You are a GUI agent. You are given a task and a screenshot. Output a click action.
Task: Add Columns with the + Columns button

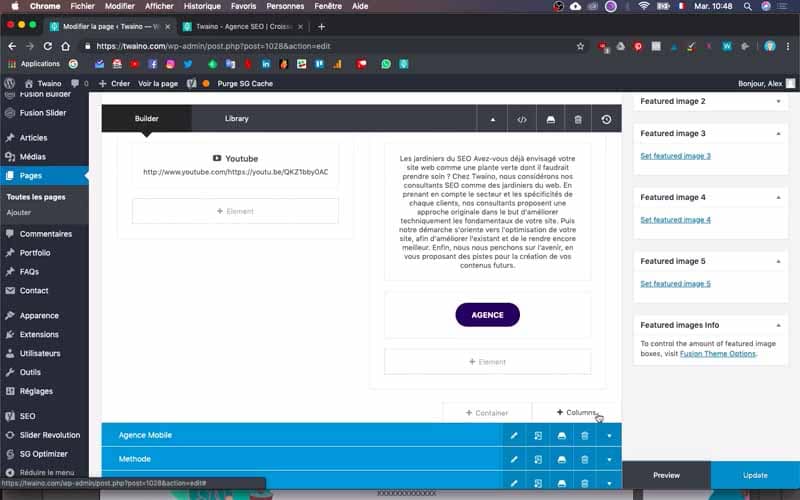pos(577,412)
